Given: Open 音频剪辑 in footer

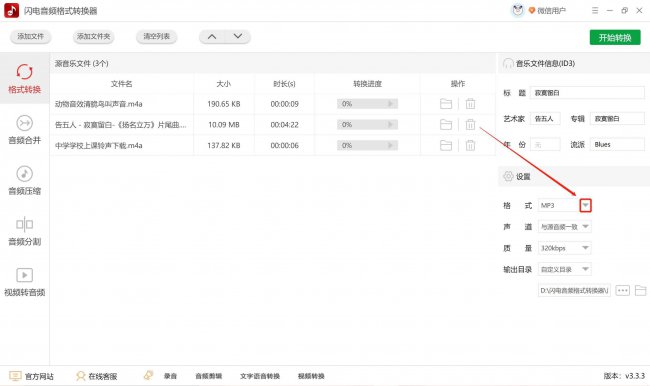Looking at the screenshot, I should (209, 376).
